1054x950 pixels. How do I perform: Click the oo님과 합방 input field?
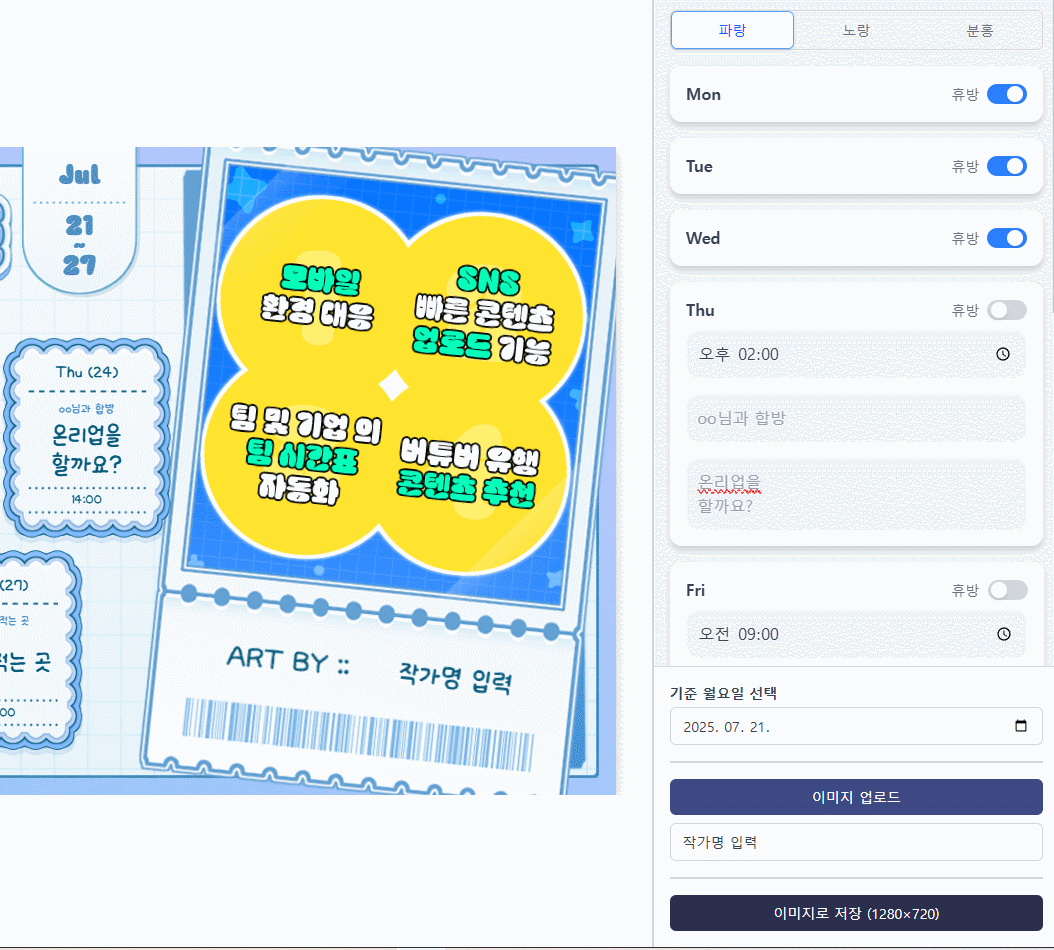[x=856, y=418]
